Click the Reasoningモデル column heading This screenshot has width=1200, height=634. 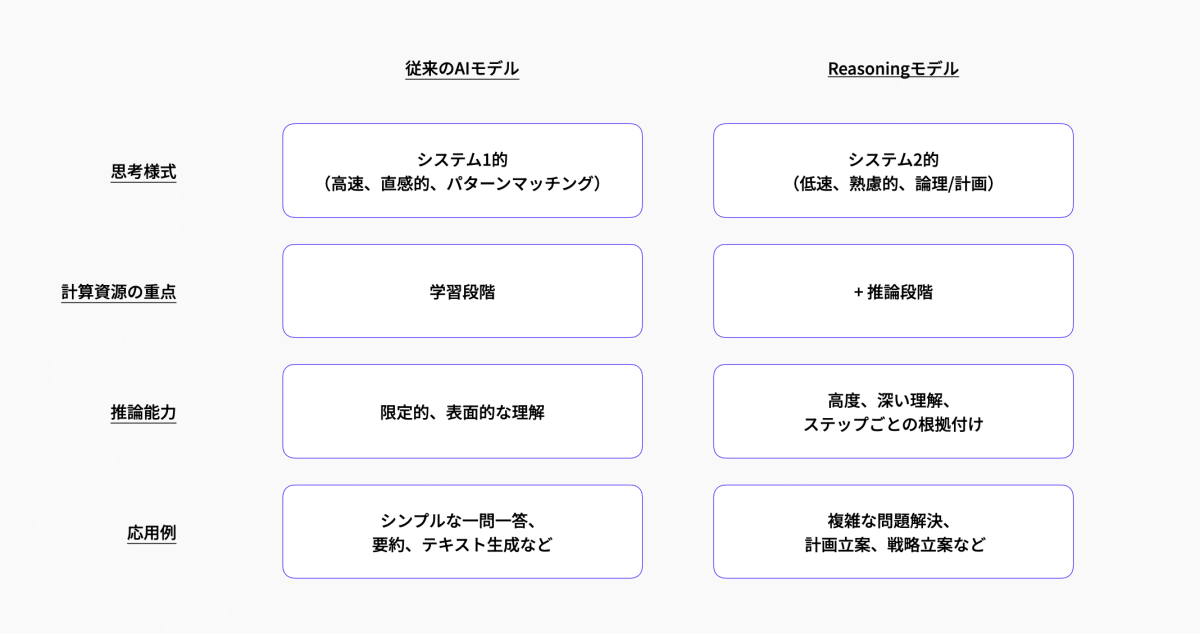893,69
